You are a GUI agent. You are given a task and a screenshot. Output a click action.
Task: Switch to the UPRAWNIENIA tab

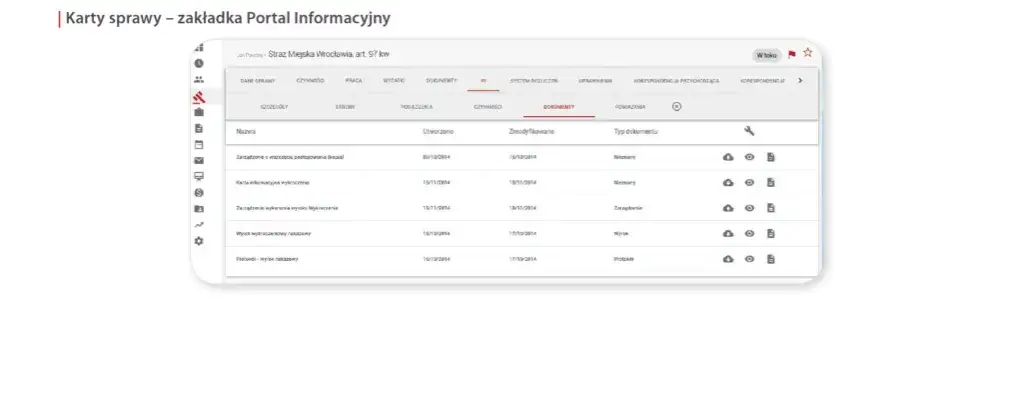pos(595,81)
